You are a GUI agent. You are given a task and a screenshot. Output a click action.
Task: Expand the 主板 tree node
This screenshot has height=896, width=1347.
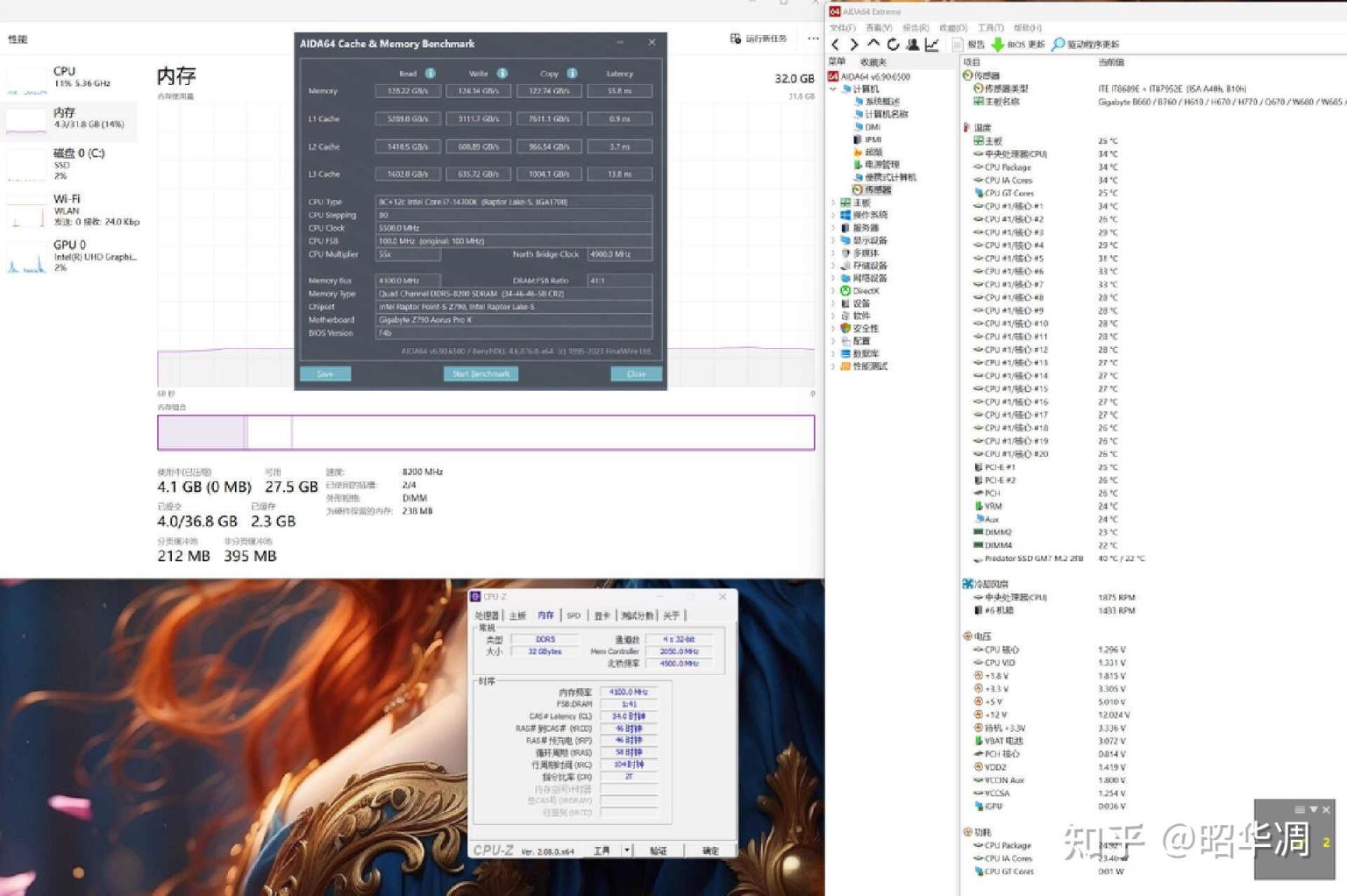click(x=833, y=203)
